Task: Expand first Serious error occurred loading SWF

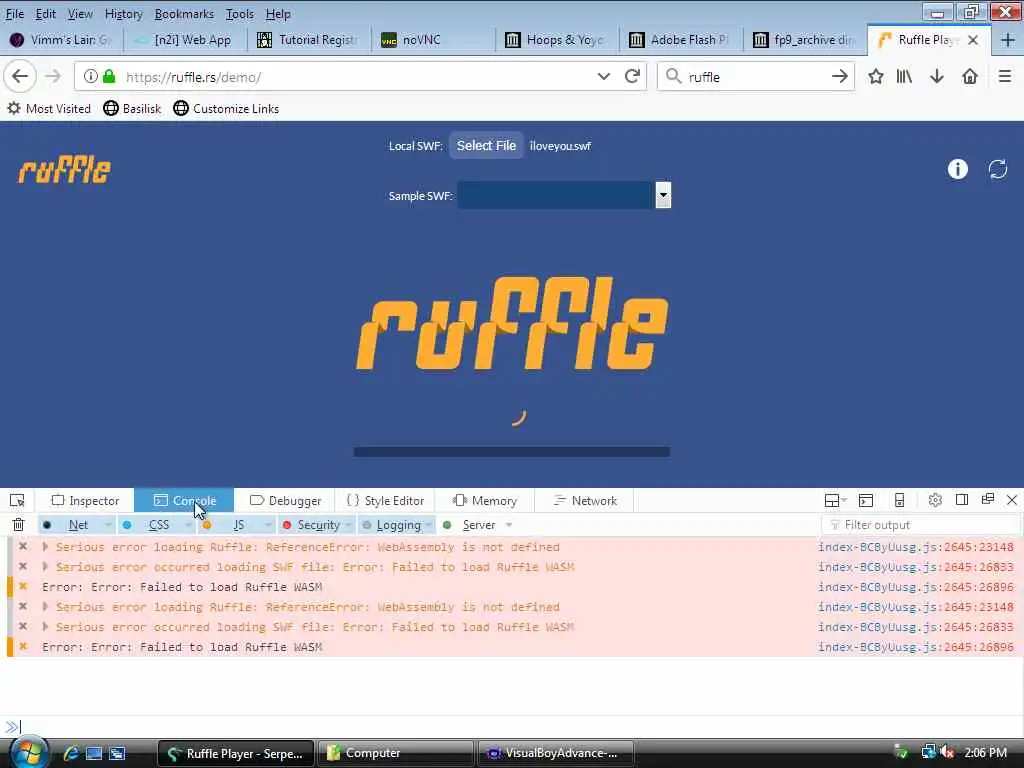Action: (x=45, y=566)
